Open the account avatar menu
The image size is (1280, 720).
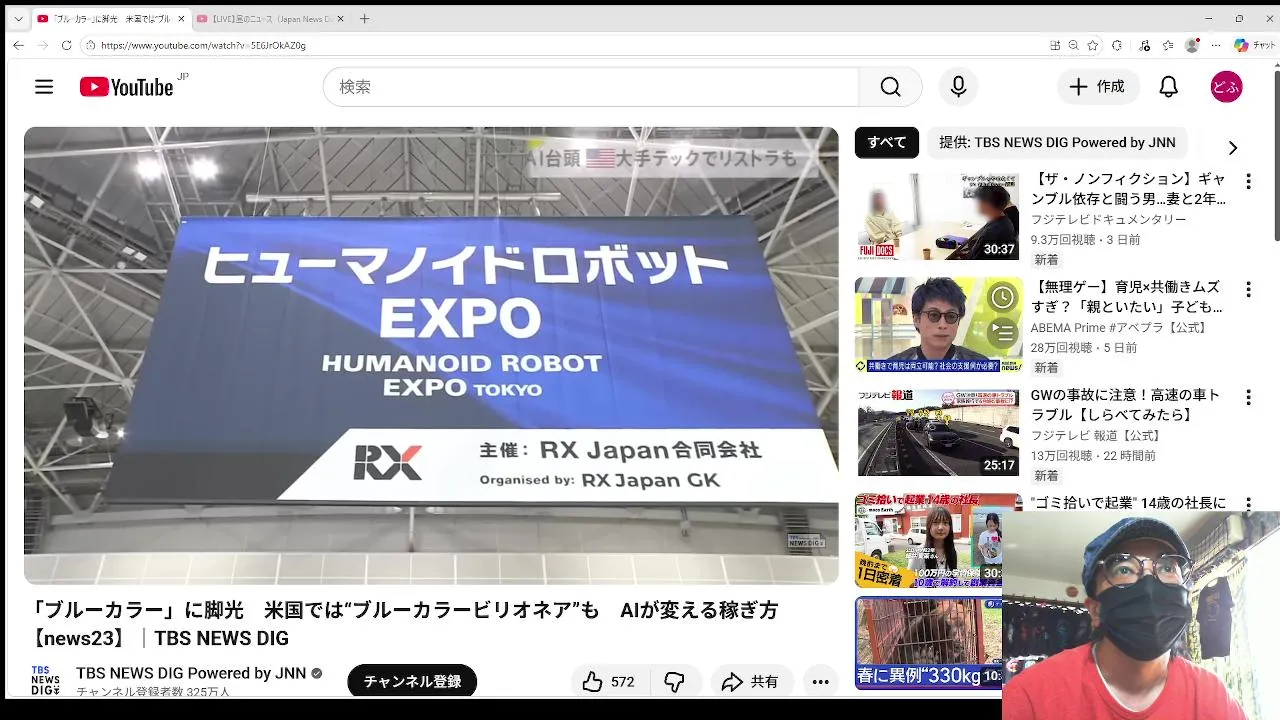1226,87
